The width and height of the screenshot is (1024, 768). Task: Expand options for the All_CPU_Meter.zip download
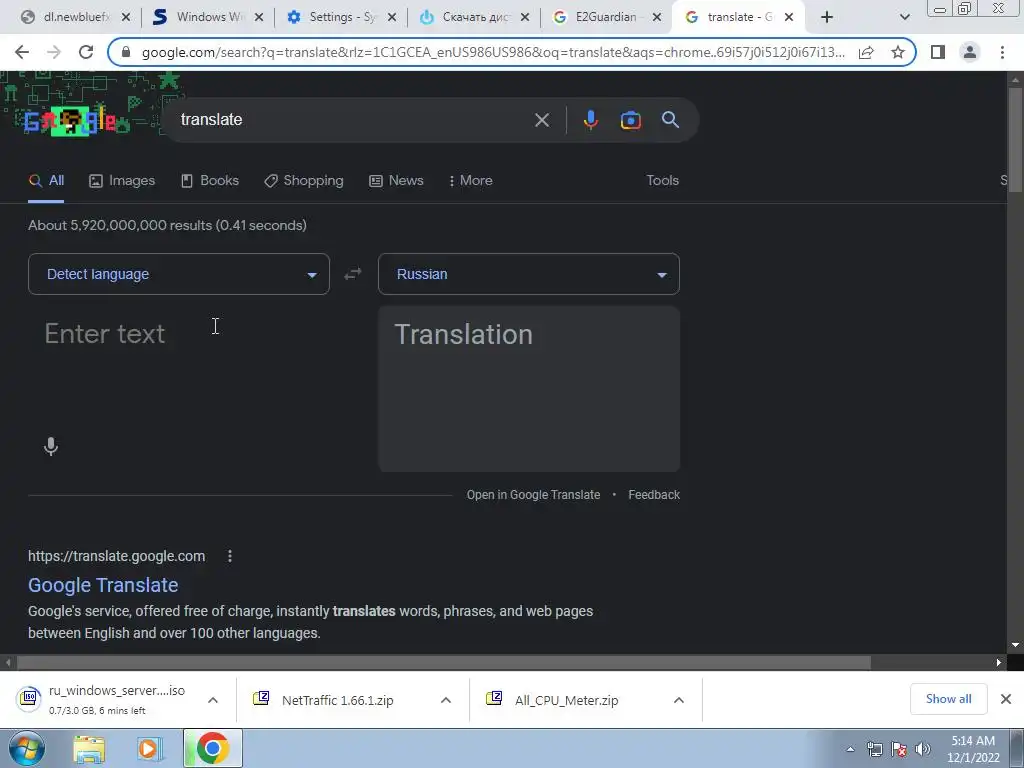[679, 700]
